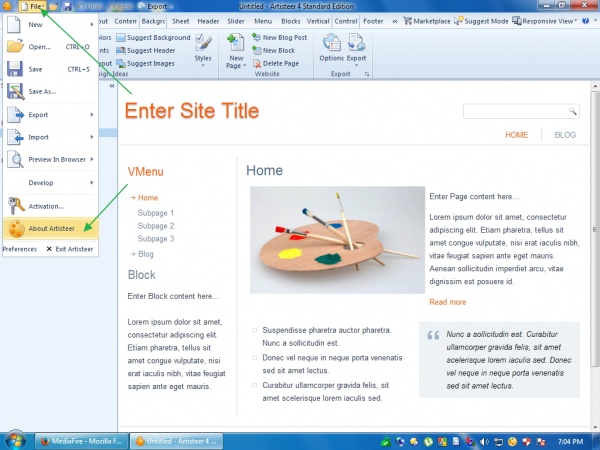Viewport: 600px width, 450px height.
Task: Switch to MediaFire Mozilla Firefox taskbar item
Action: (81, 441)
